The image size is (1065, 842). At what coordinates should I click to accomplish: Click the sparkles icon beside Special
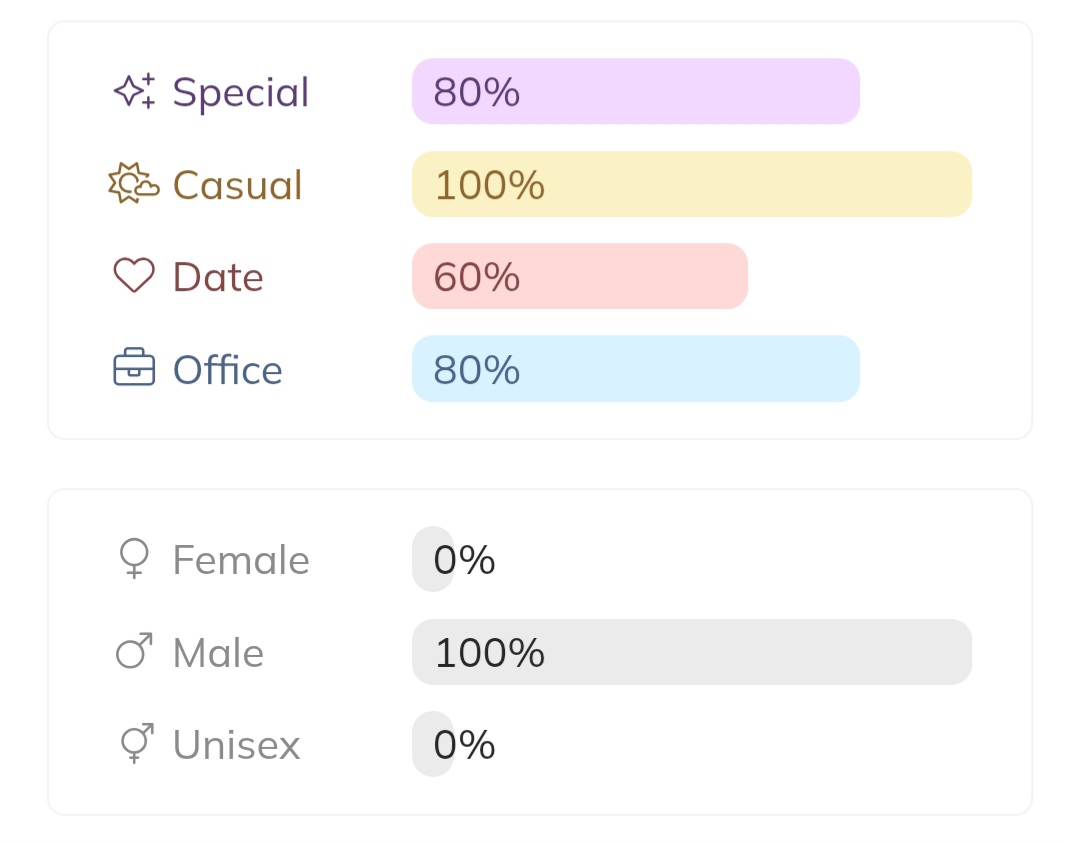134,91
